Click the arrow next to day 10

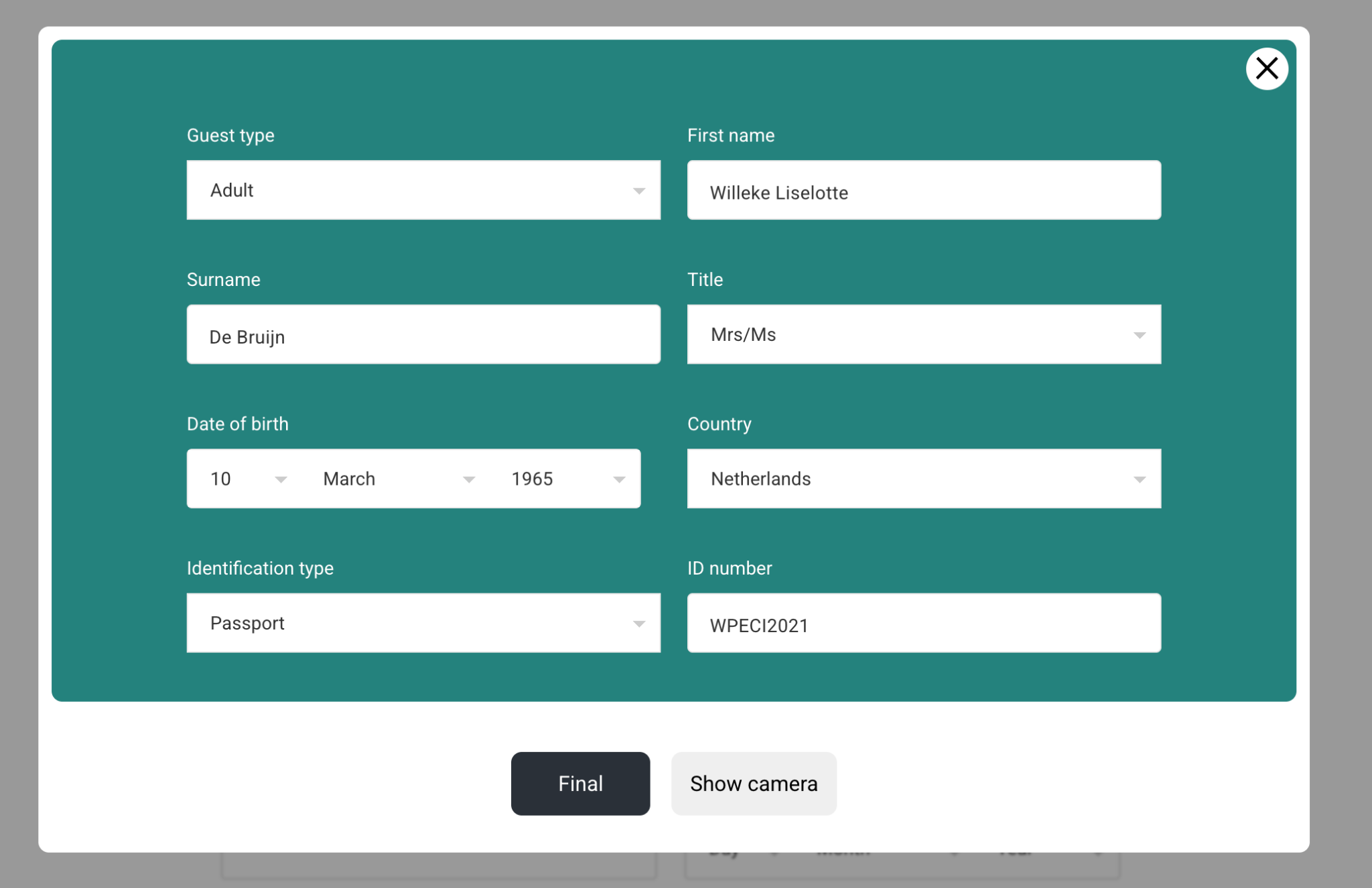click(x=281, y=479)
